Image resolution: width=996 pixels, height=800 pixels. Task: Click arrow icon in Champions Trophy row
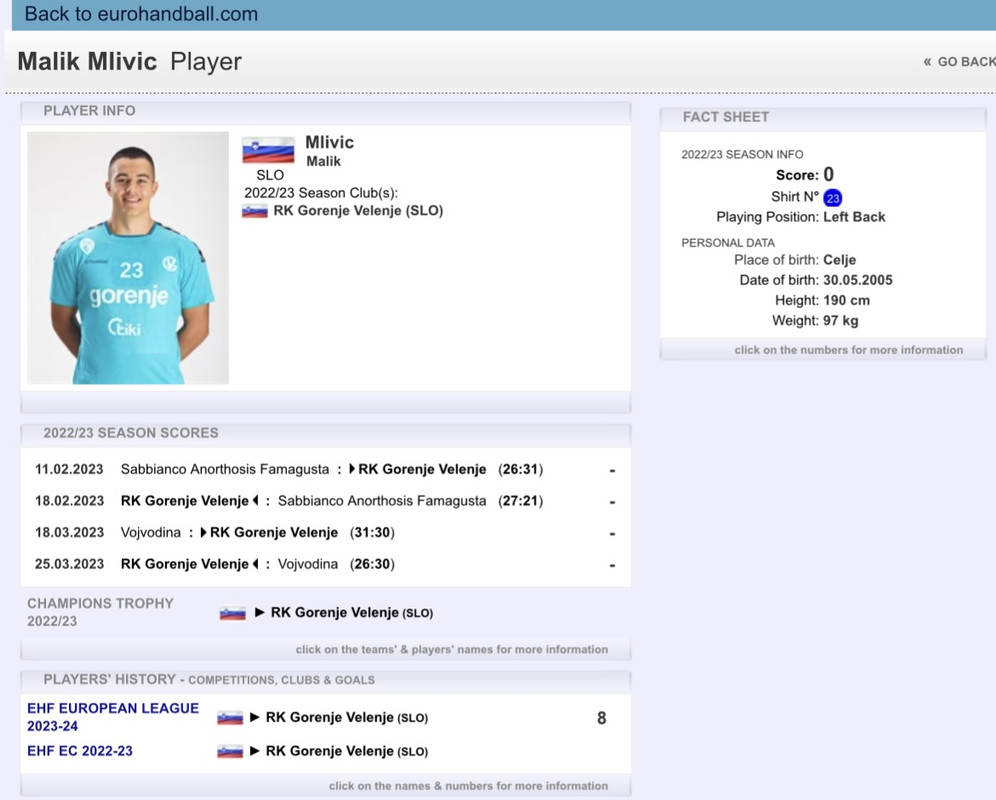click(259, 613)
